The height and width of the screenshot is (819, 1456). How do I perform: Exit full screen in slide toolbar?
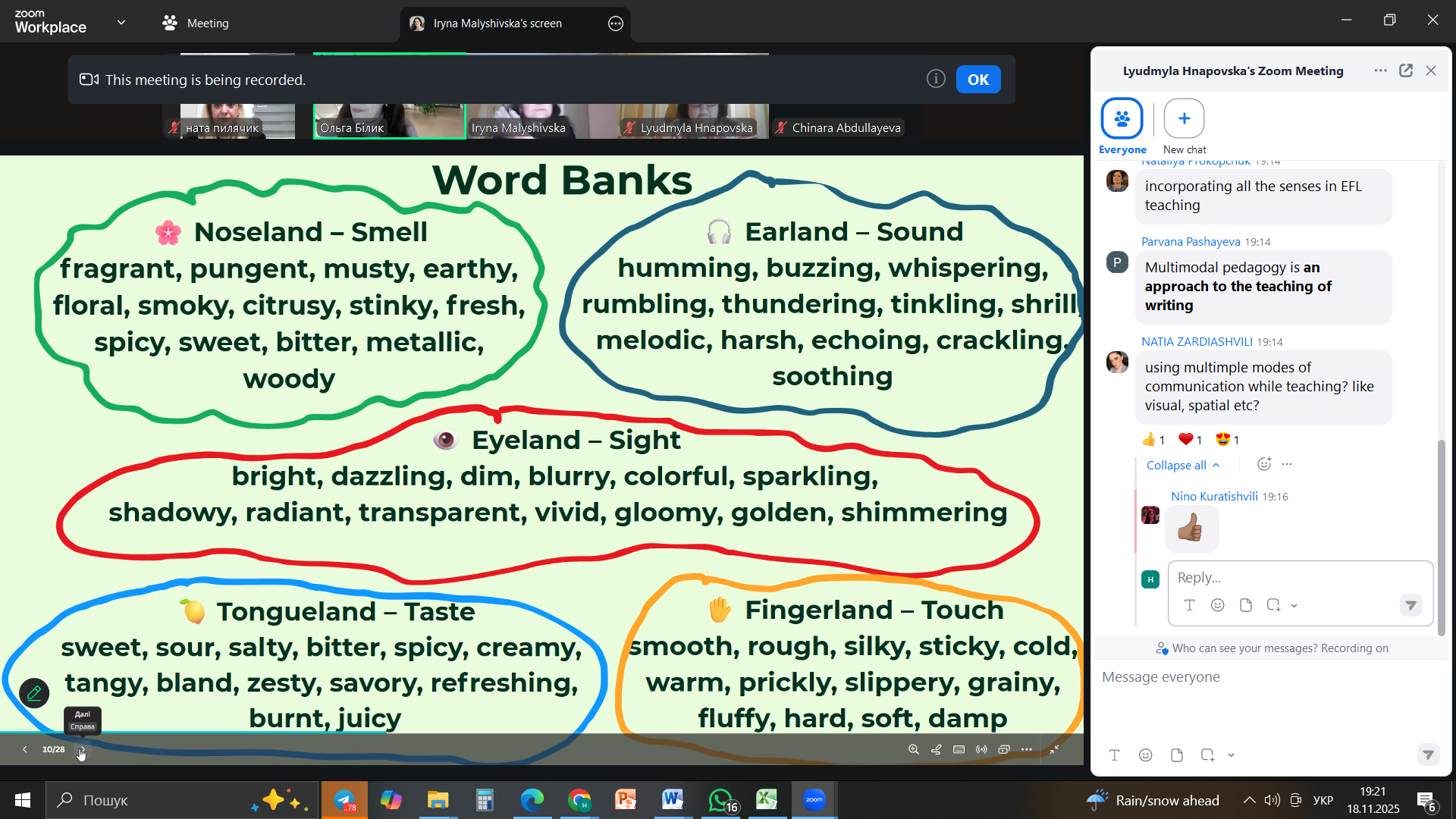(x=1054, y=749)
